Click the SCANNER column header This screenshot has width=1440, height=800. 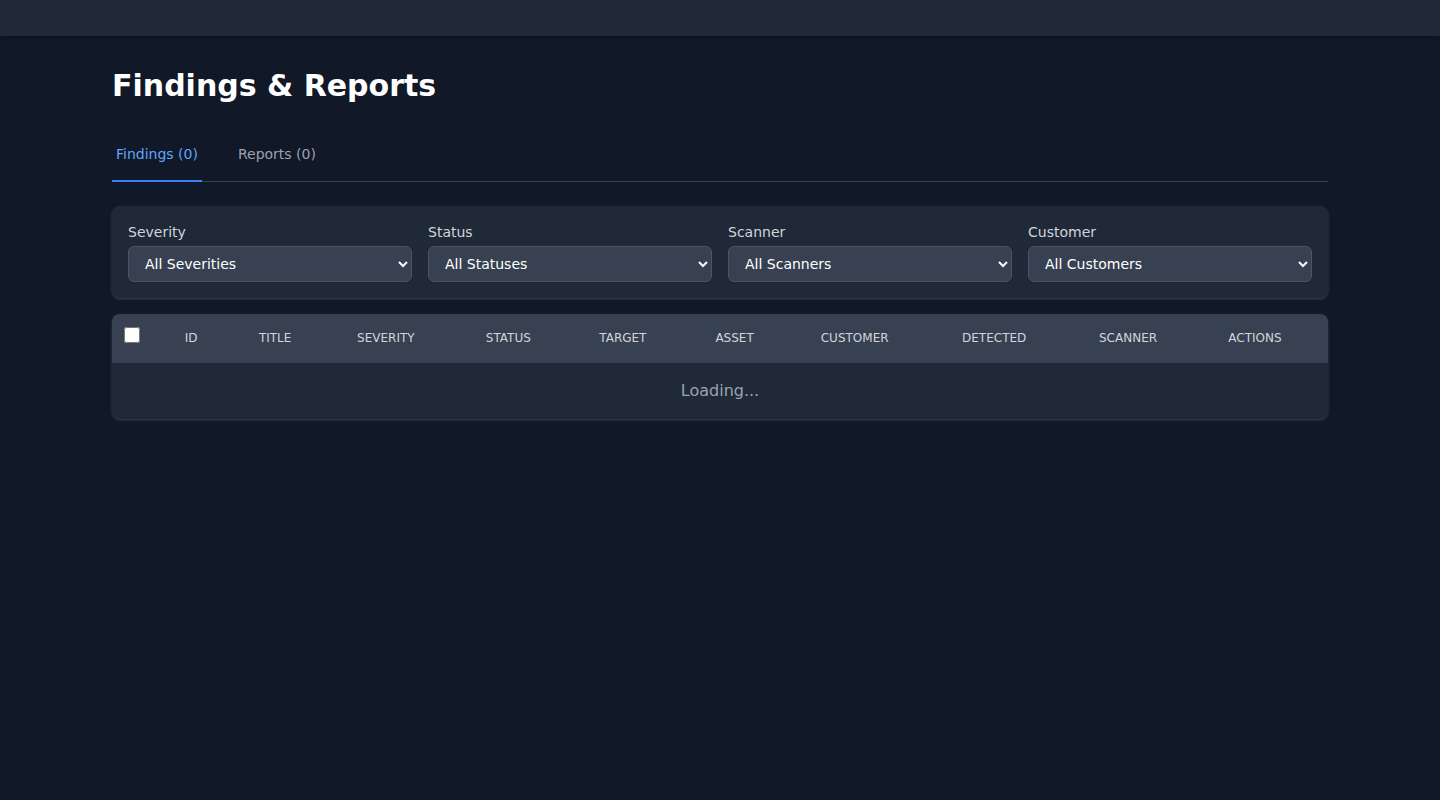tap(1127, 338)
